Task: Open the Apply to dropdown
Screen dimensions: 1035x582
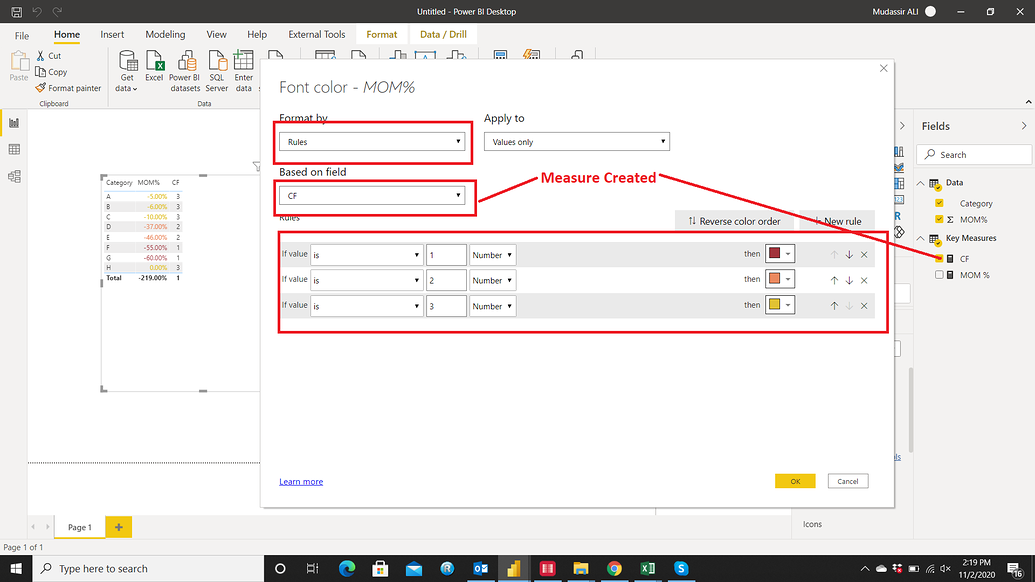Action: tap(577, 141)
